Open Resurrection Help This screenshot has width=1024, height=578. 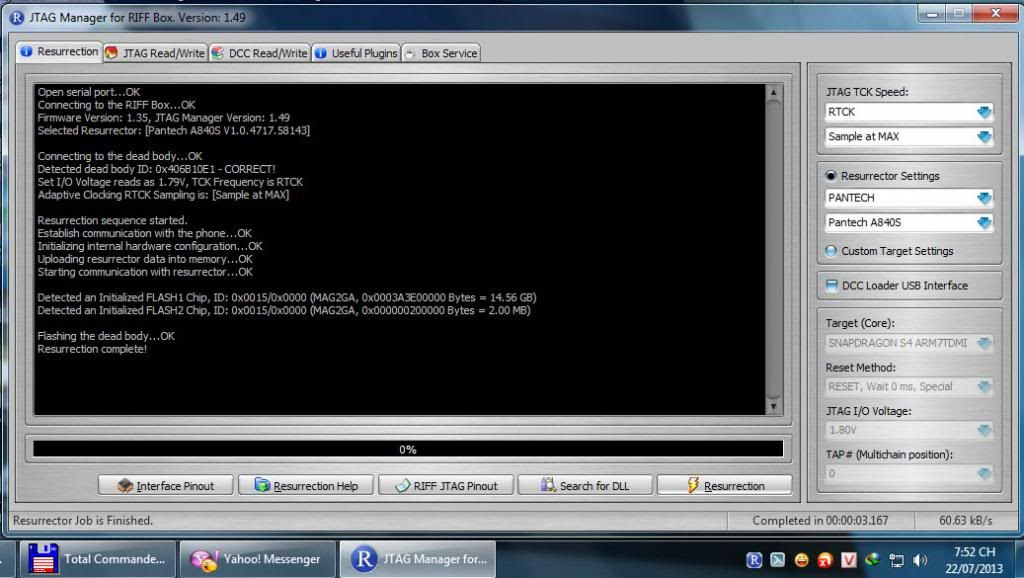tap(306, 486)
